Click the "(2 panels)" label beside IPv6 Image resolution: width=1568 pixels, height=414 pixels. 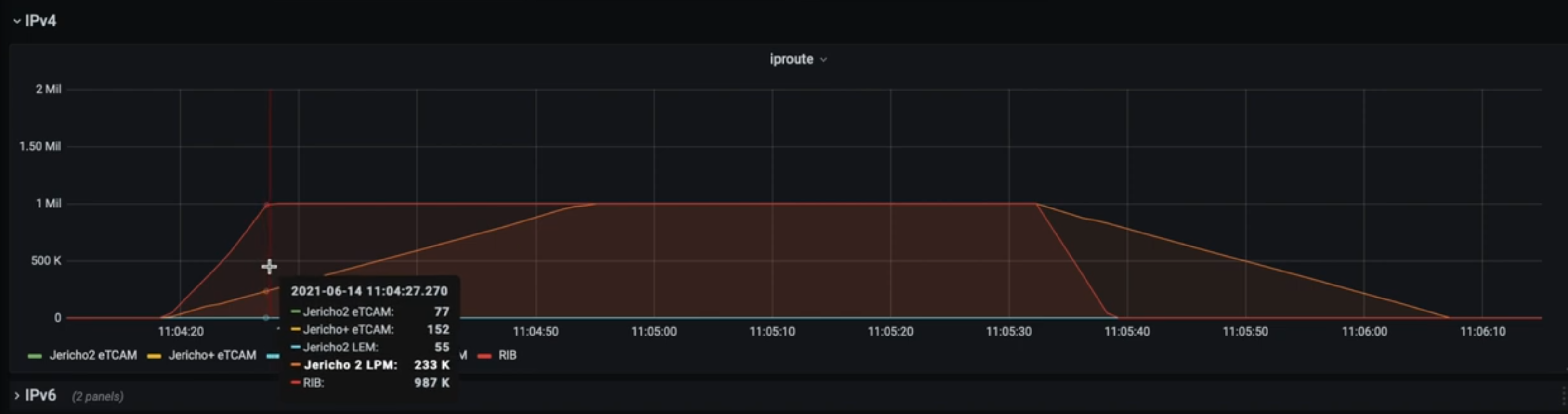click(97, 396)
